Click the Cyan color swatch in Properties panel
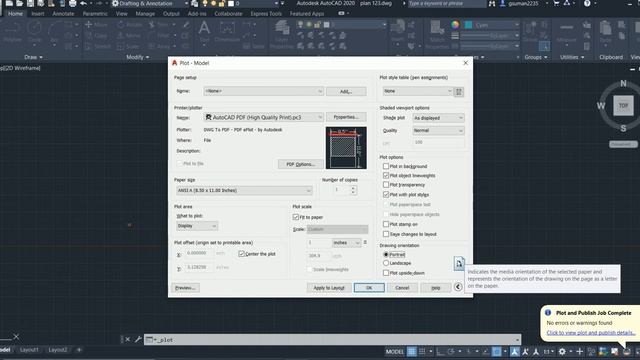Screen dimensions: 640x360 [x=469, y=25]
